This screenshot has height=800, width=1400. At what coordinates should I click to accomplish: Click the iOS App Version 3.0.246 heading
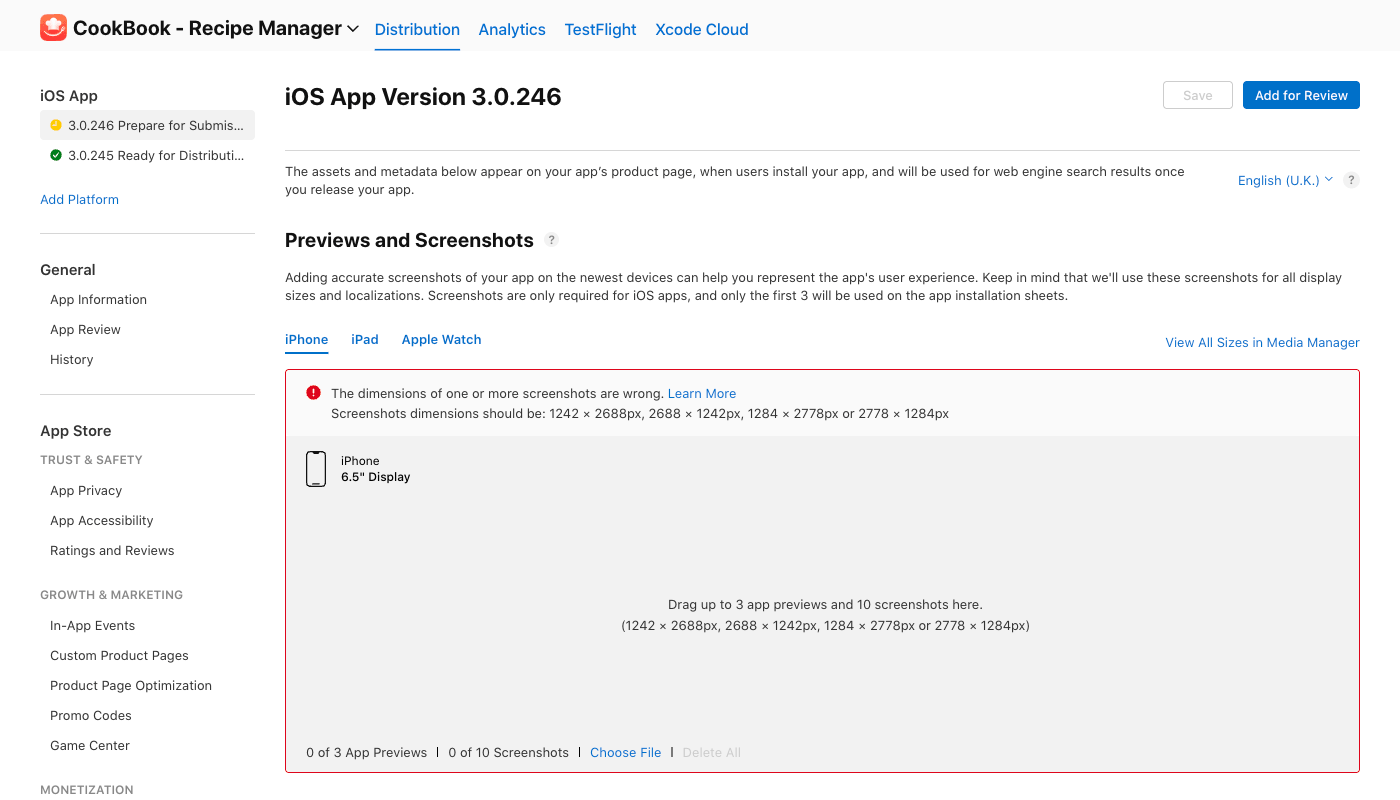click(423, 97)
